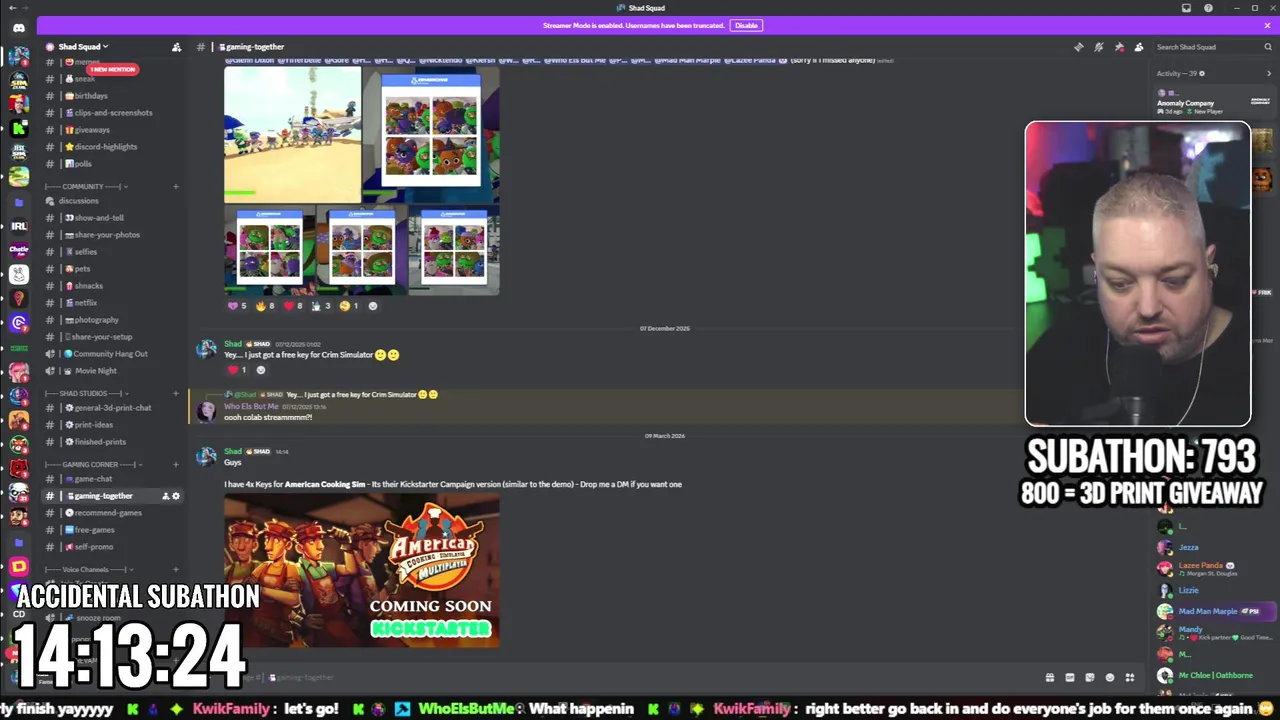Open the giveaways channel
Image resolution: width=1280 pixels, height=720 pixels.
[x=113, y=130]
